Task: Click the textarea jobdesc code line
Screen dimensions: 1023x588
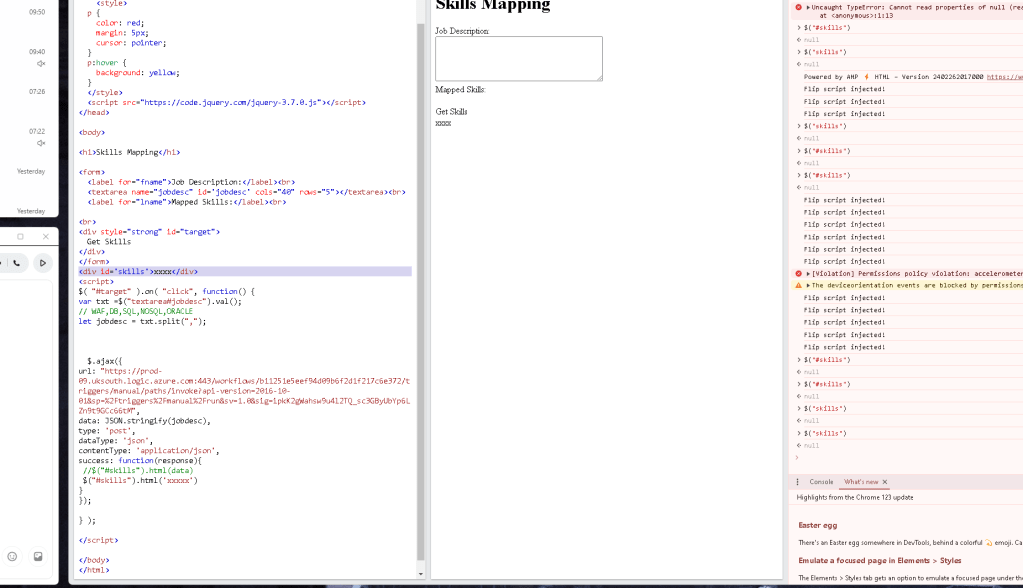Action: click(x=247, y=192)
